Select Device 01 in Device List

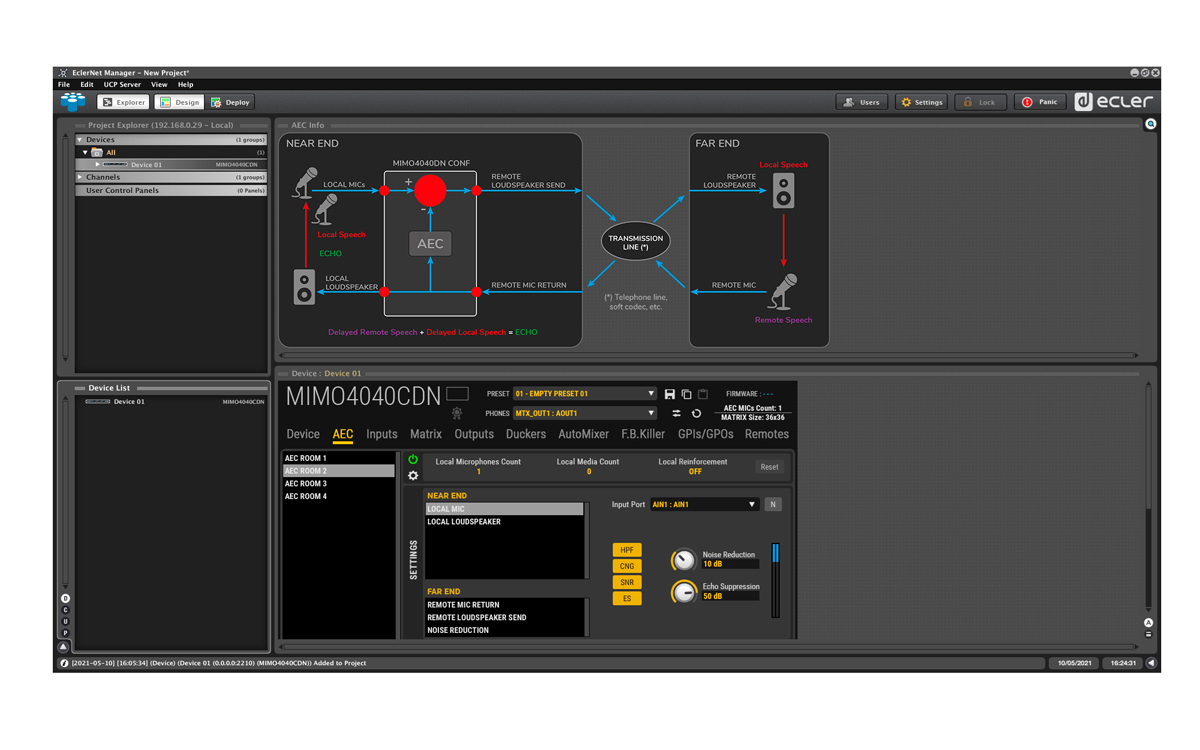coord(171,402)
